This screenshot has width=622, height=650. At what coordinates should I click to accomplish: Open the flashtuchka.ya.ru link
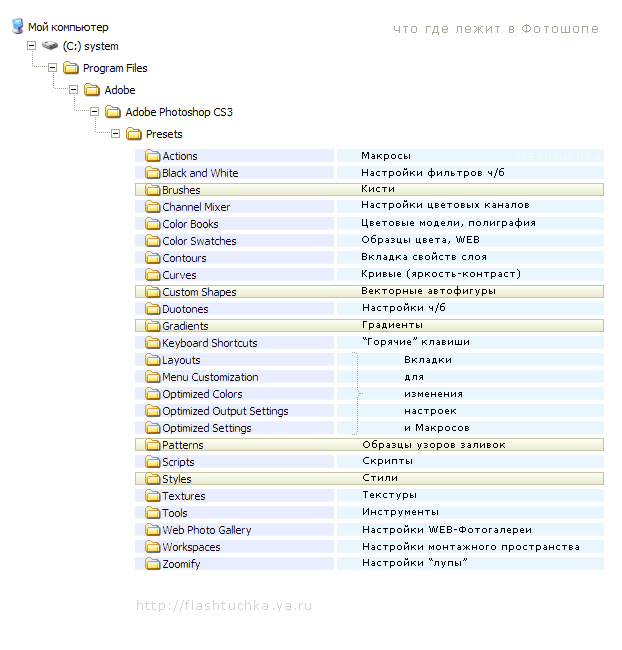pyautogui.click(x=224, y=606)
